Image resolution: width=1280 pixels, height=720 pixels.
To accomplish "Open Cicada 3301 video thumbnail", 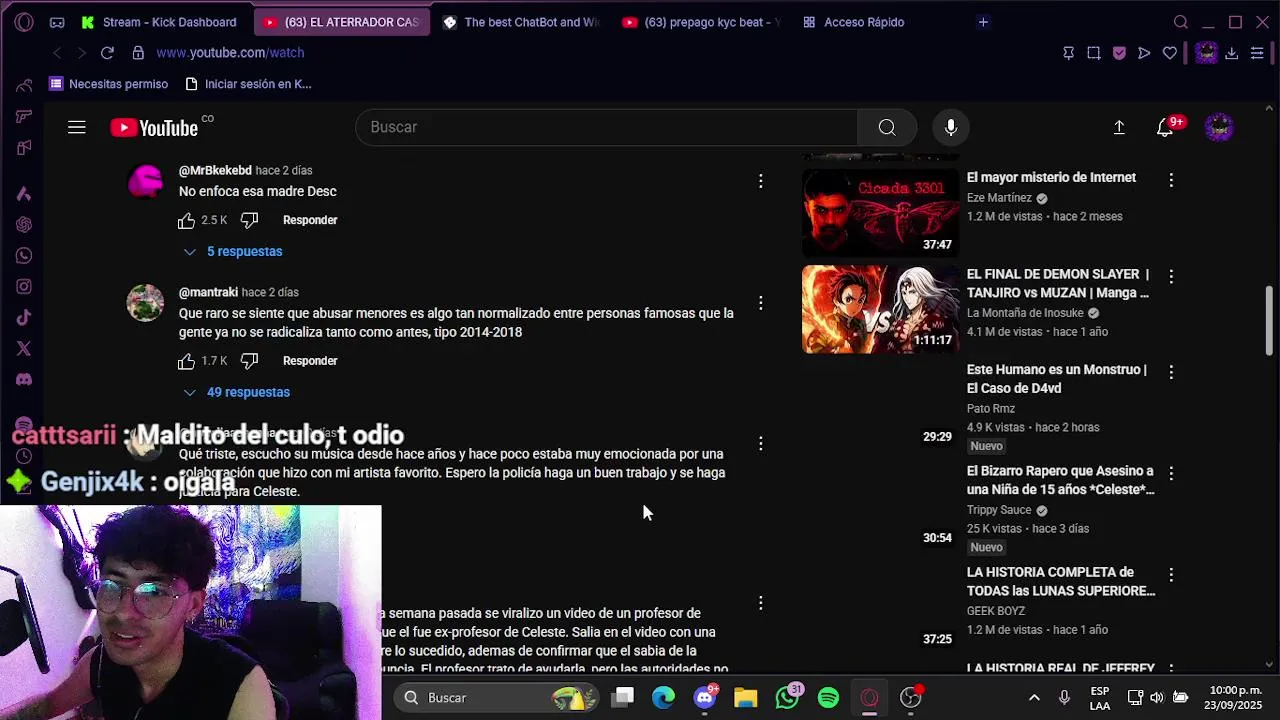I will point(880,213).
